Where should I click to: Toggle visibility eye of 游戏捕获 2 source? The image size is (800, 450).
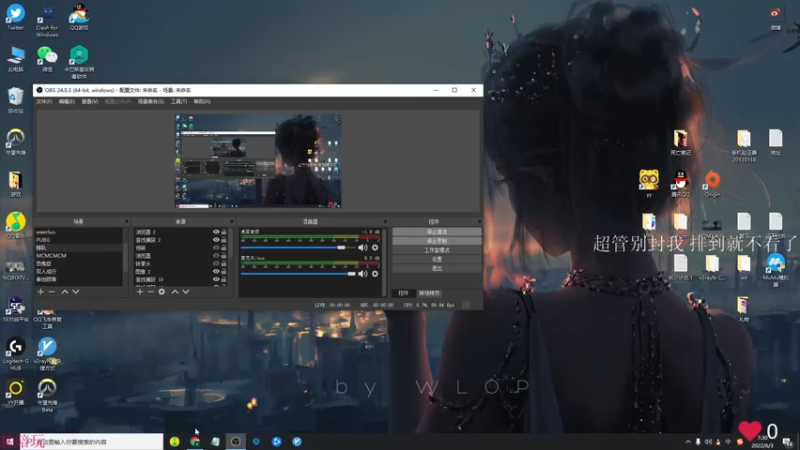coord(216,240)
